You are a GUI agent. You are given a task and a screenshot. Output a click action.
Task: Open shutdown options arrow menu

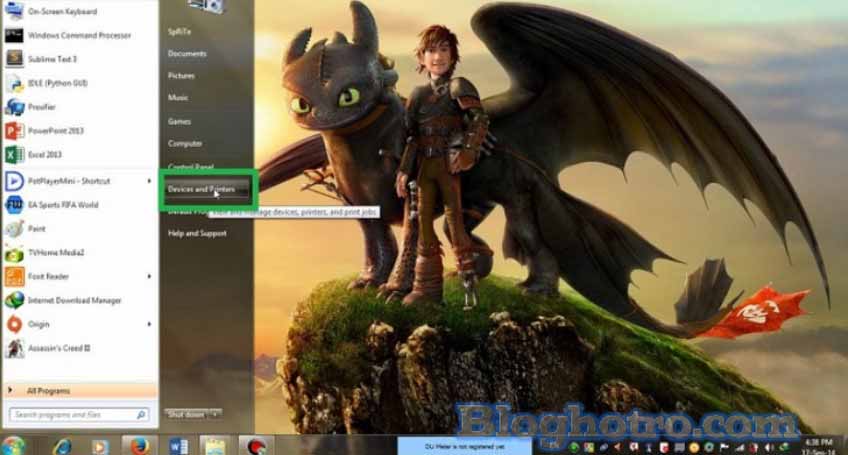(217, 414)
